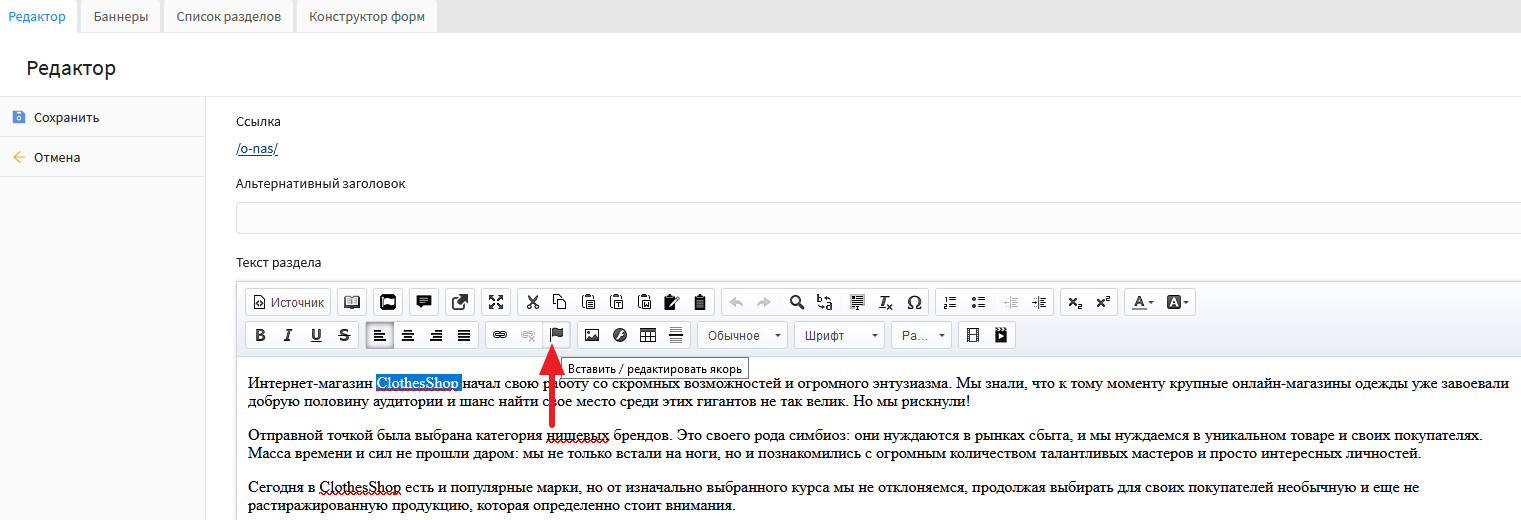Toggle underline formatting
The height and width of the screenshot is (520, 1521).
tap(316, 335)
